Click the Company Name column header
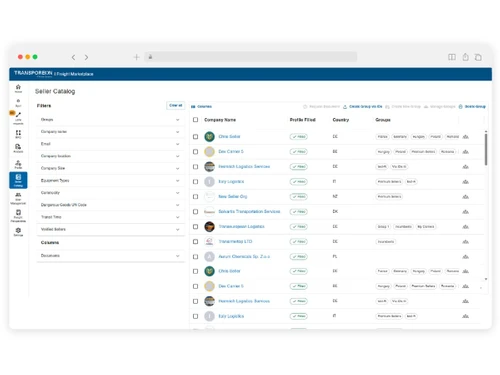This screenshot has height=375, width=500. pyautogui.click(x=220, y=120)
